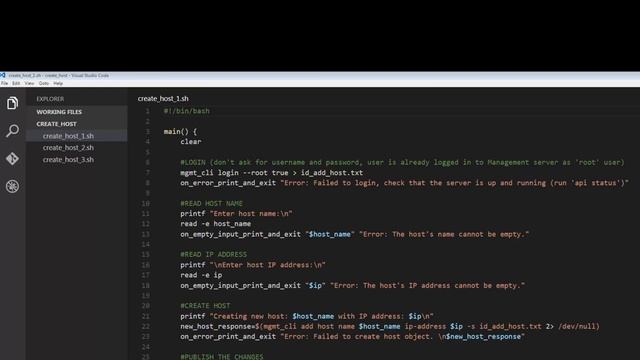Expand the WORKING FILES section
Screen dimensions: 640x360
pyautogui.click(x=77, y=112)
